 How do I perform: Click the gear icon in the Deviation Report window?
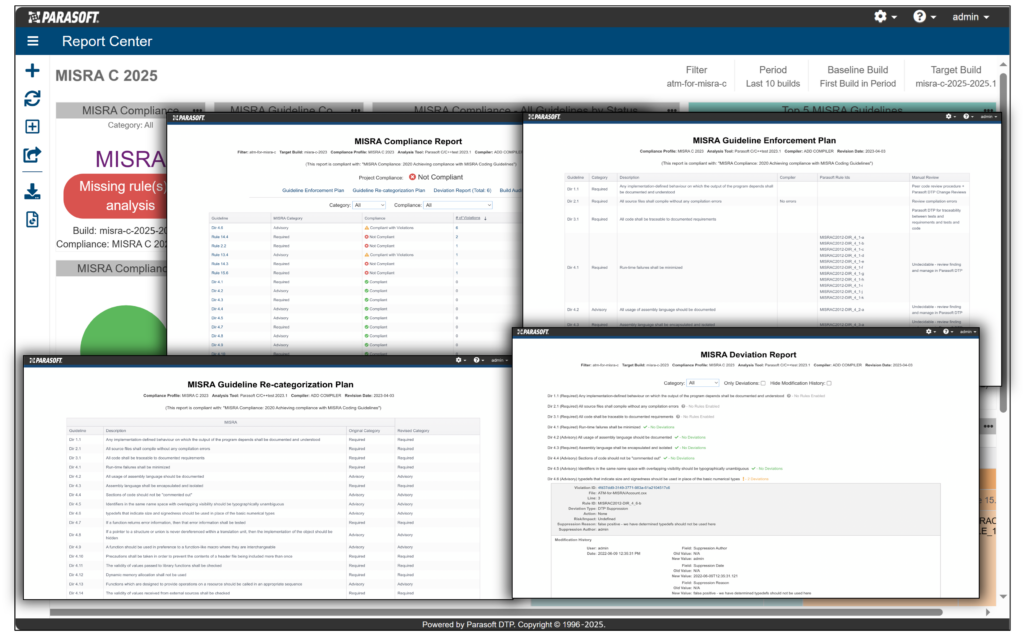[930, 332]
